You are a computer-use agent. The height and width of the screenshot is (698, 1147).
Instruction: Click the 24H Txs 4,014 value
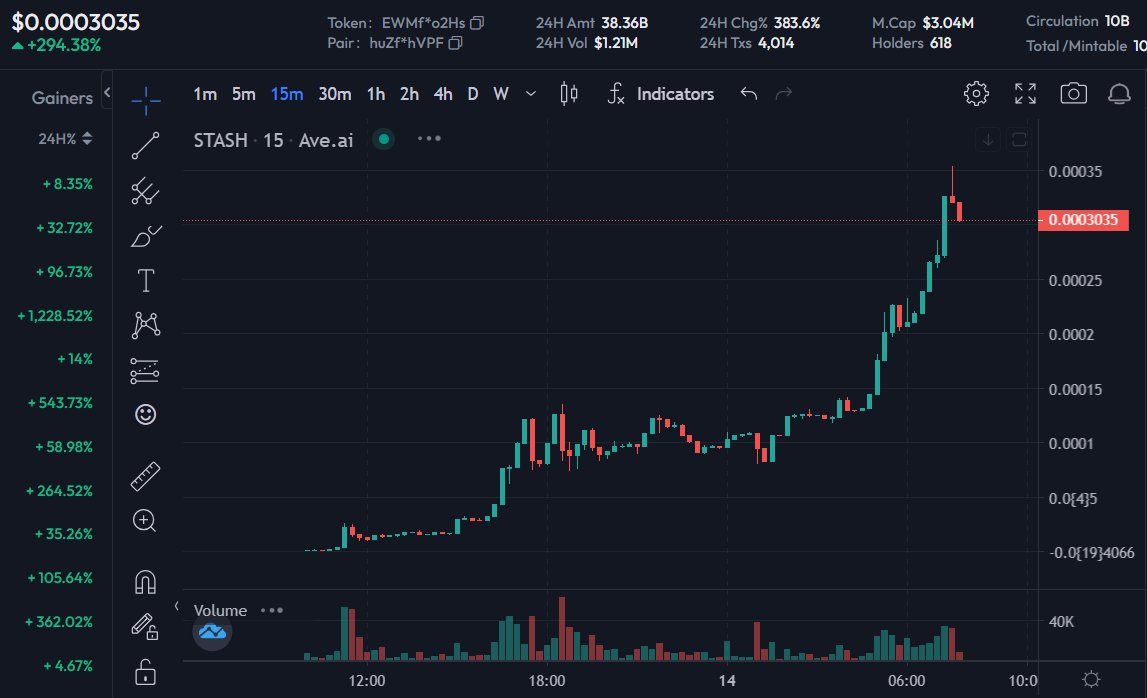(776, 43)
